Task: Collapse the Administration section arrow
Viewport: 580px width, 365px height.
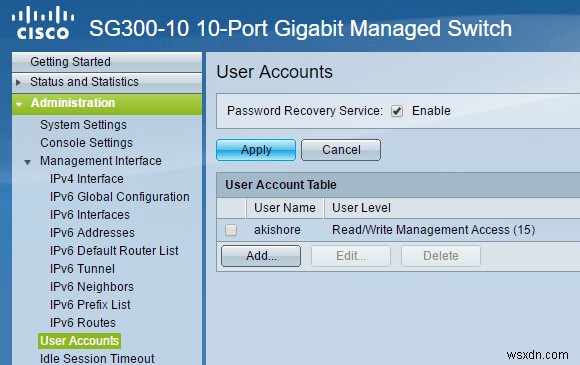Action: 19,104
